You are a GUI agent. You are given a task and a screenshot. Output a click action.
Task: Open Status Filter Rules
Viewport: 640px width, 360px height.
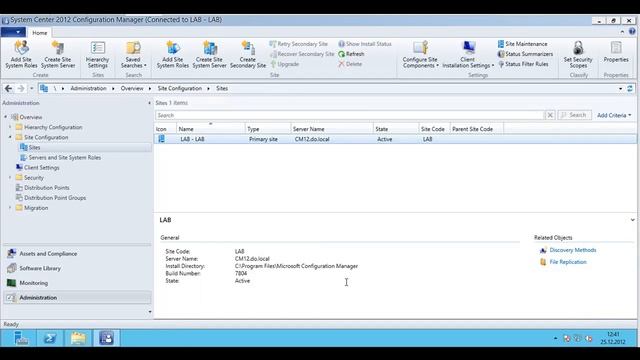[523, 64]
